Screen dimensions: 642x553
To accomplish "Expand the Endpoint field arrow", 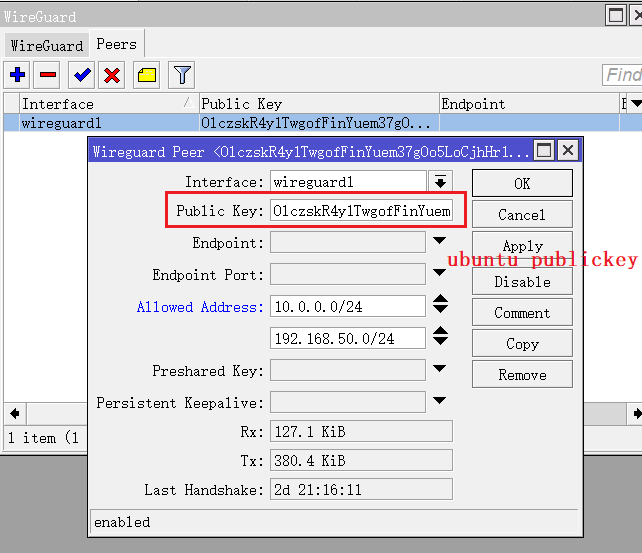I will (440, 242).
